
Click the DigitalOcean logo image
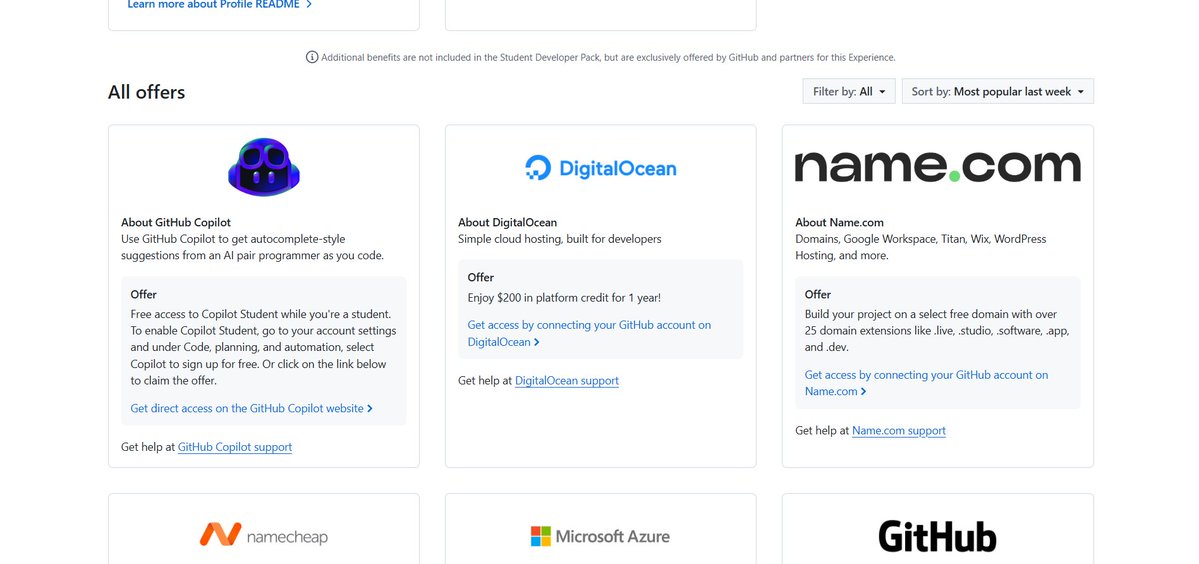point(600,167)
